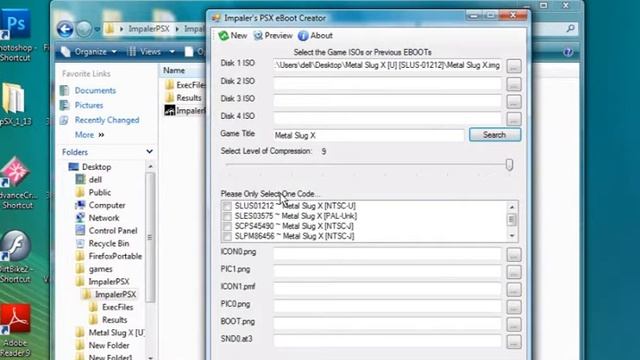This screenshot has width=640, height=360.
Task: Check SLPM86456 Metal Slug X NTSC-J
Action: click(x=227, y=236)
